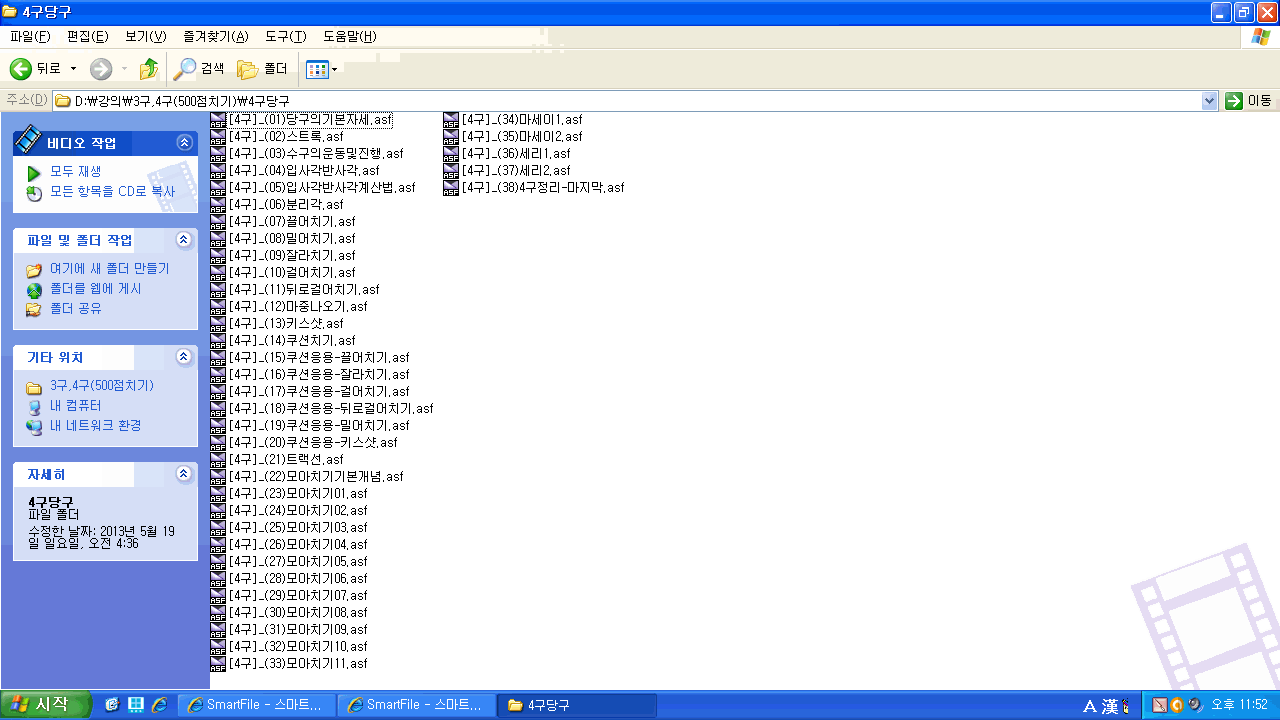This screenshot has width=1280, height=720.
Task: Open the 도구(T) menu
Action: pos(285,37)
